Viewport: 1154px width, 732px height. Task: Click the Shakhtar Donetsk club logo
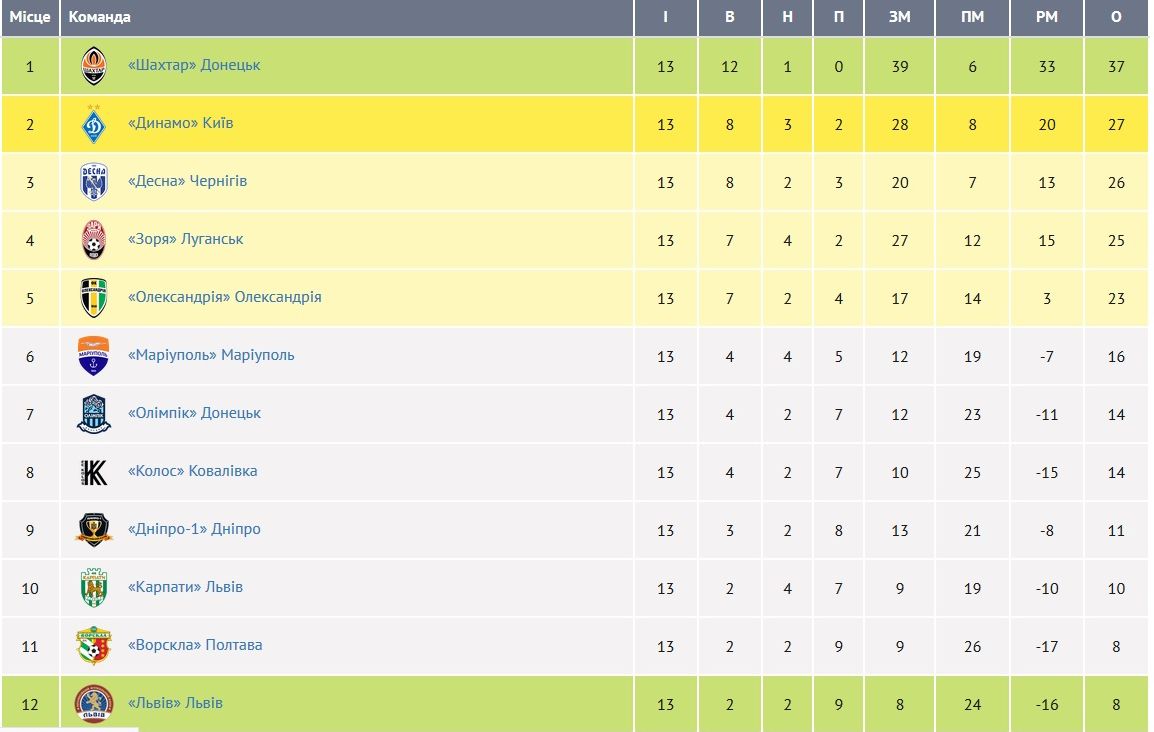(x=94, y=66)
